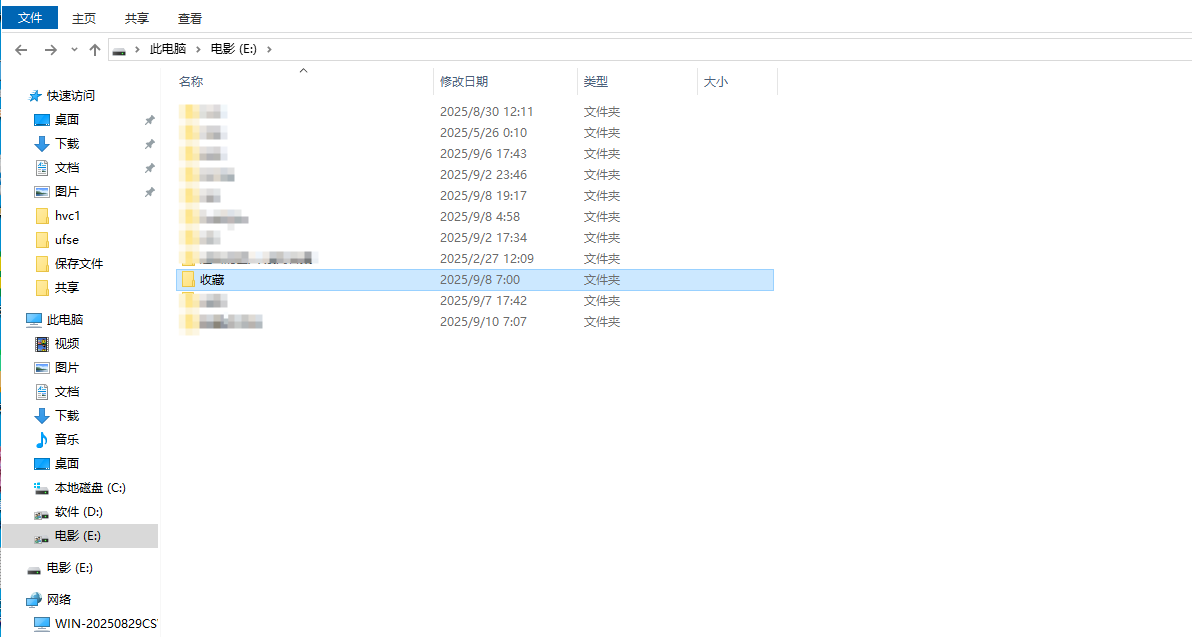
Task: Click the pin icon next to 桌面
Action: [x=150, y=120]
